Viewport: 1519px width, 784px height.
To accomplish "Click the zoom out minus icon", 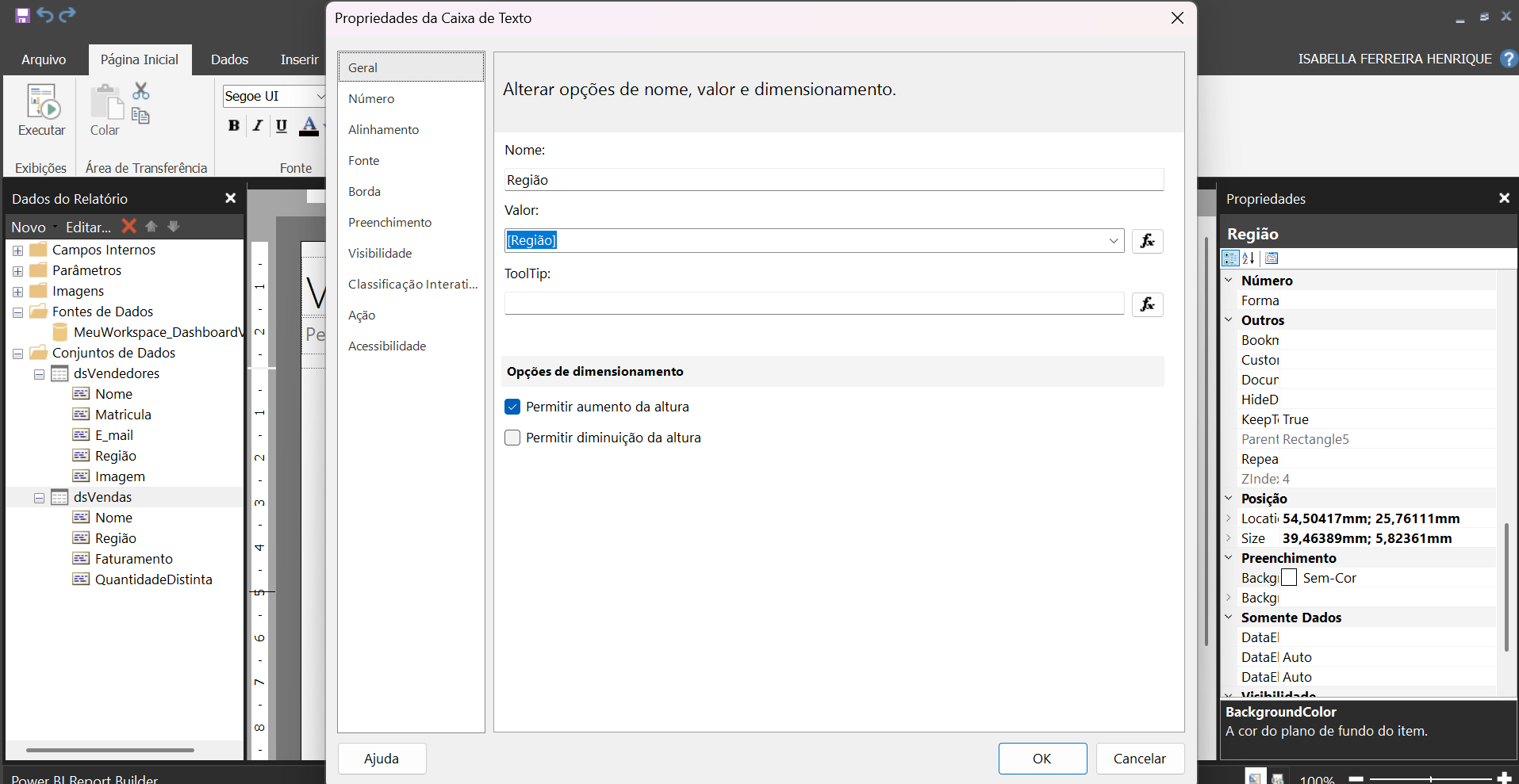I will pos(1356,778).
